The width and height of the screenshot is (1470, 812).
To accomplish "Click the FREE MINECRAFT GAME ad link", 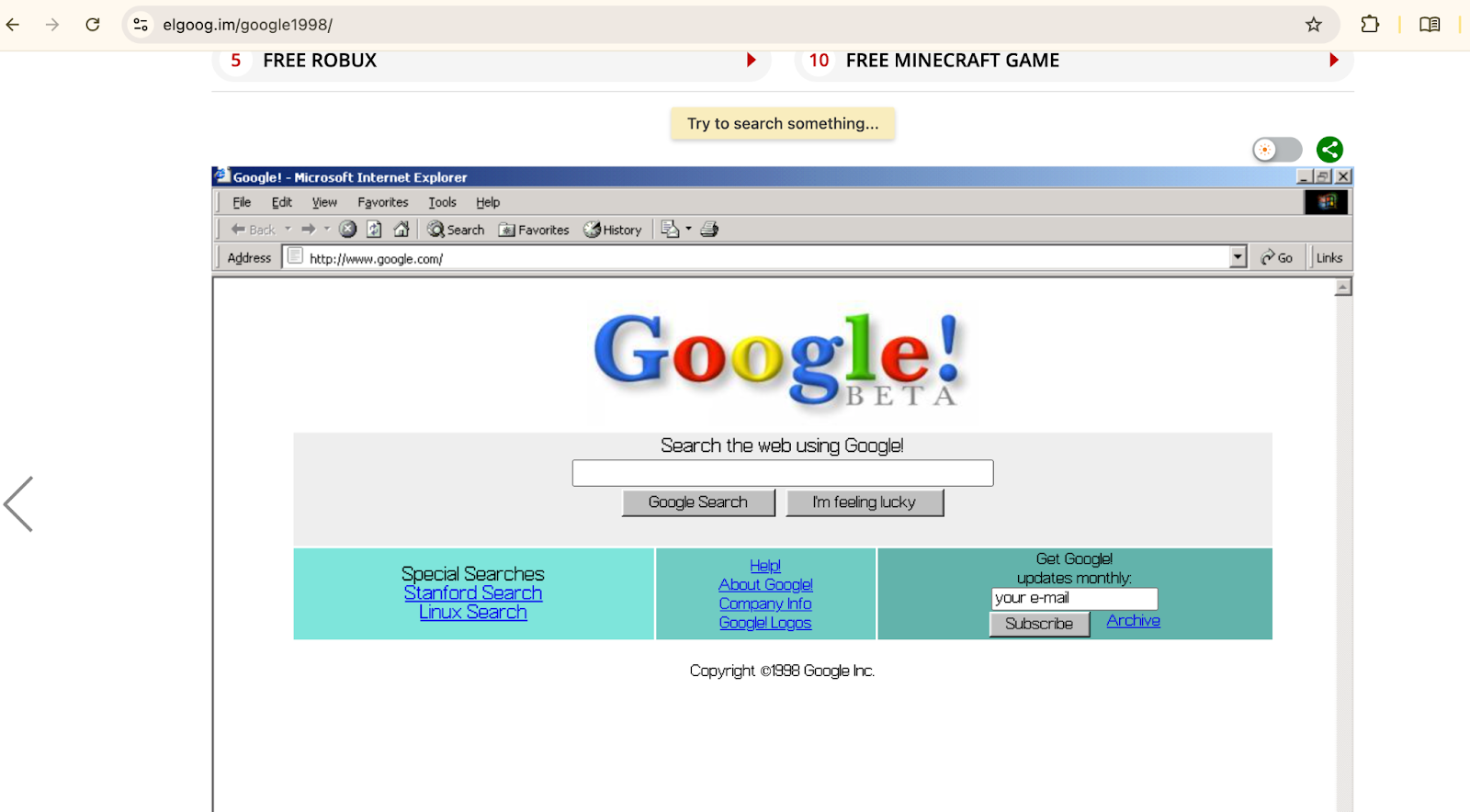I will (x=1074, y=61).
